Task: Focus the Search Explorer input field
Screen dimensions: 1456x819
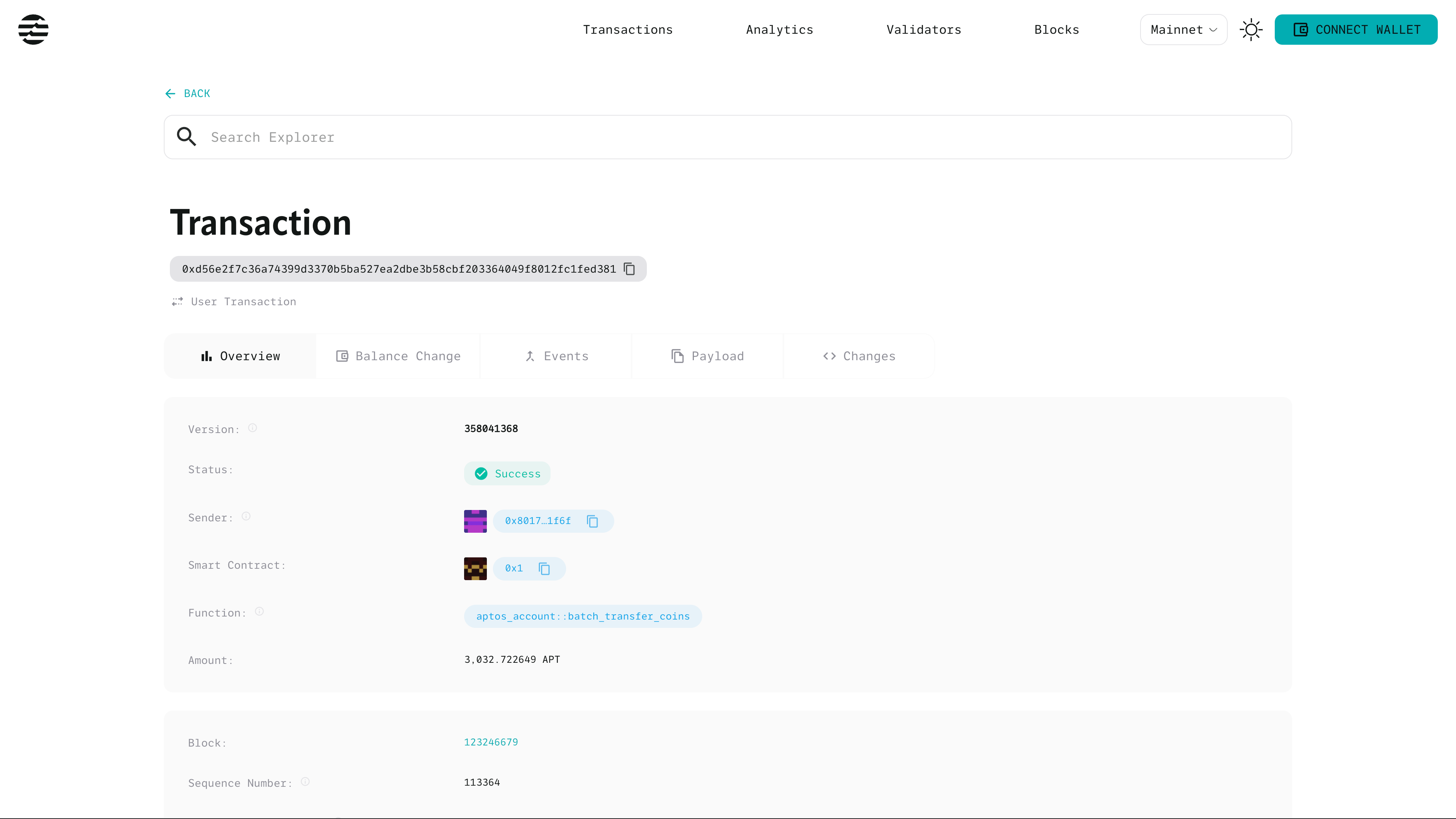Action: (x=735, y=137)
